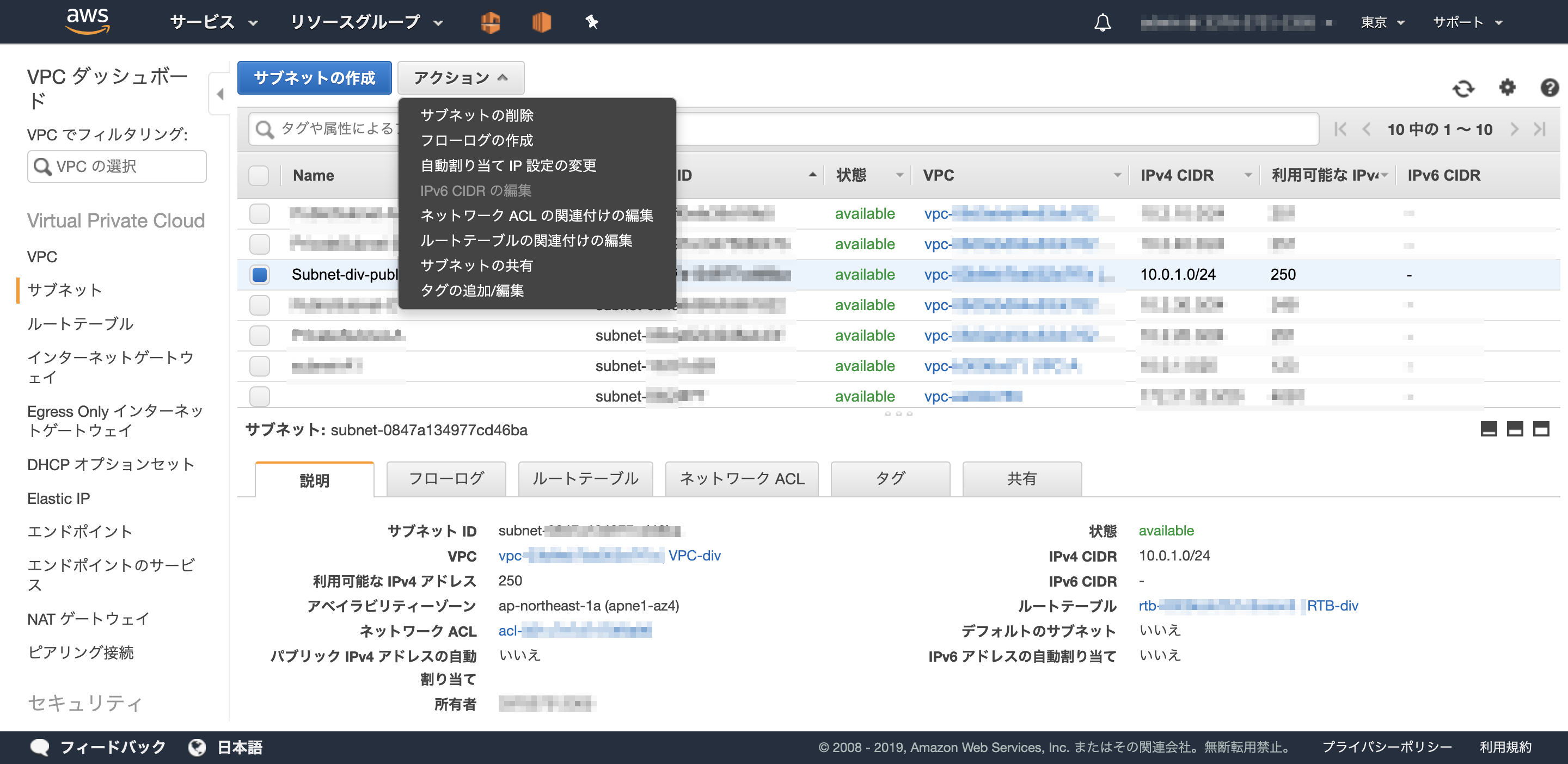Image resolution: width=1568 pixels, height=764 pixels.
Task: Uncheck the Subnet-div-public row checkbox
Action: (x=260, y=275)
